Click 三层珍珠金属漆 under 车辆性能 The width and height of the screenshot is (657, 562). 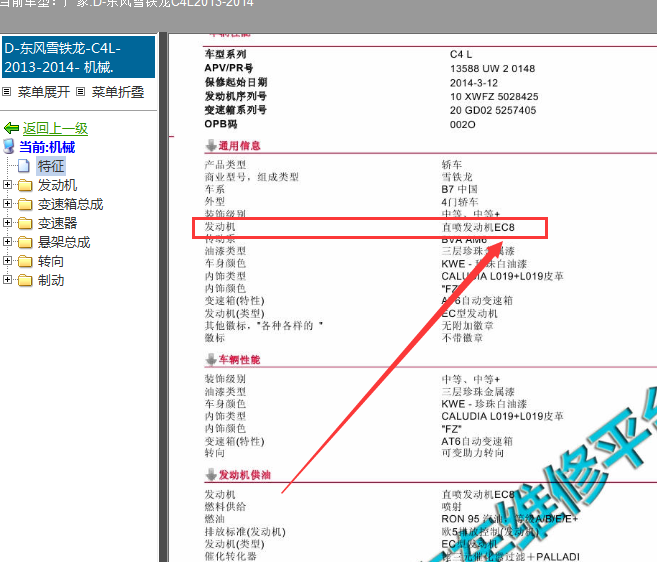pos(478,391)
